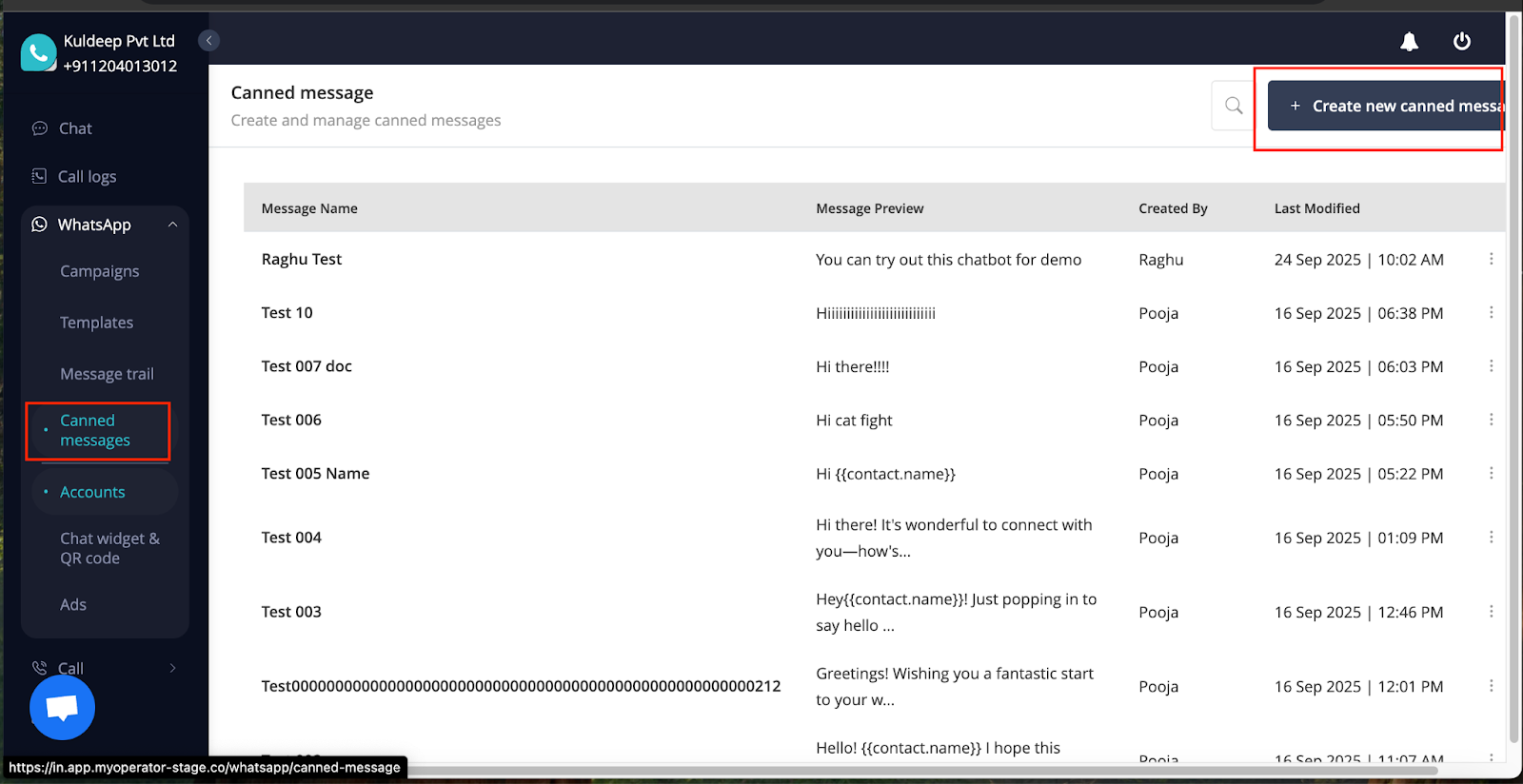Click the MyOperator phone logo icon

39,53
